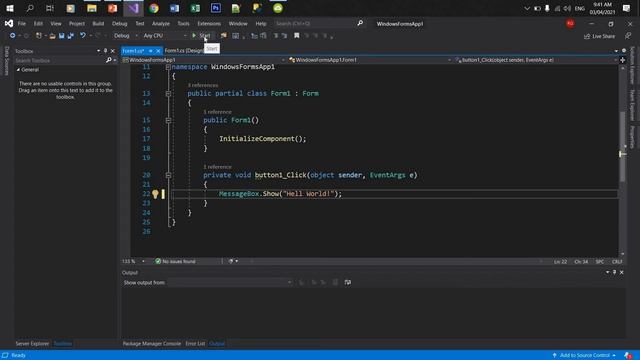Pin the Output panel with its pushpin icon
This screenshot has width=640, height=360.
tap(614, 272)
